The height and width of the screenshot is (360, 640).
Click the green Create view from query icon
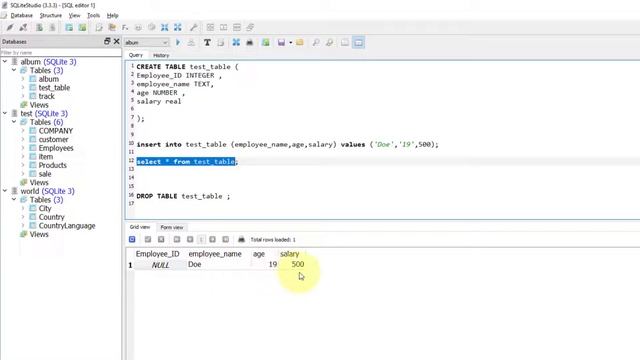tap(266, 42)
